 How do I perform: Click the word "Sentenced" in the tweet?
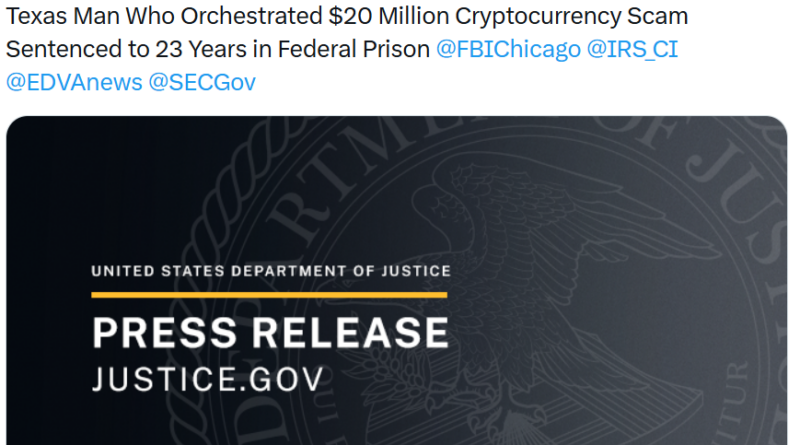click(x=59, y=50)
